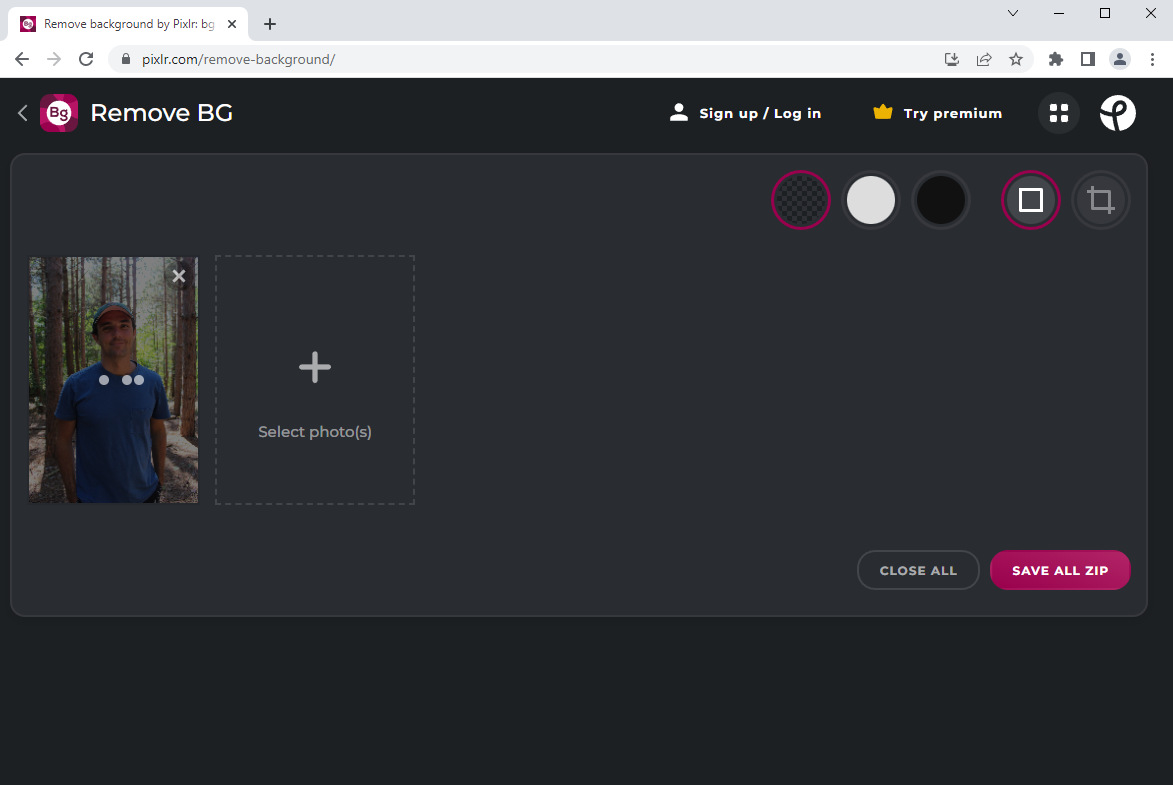
Task: Open the Sign up / Log in option
Action: click(745, 112)
